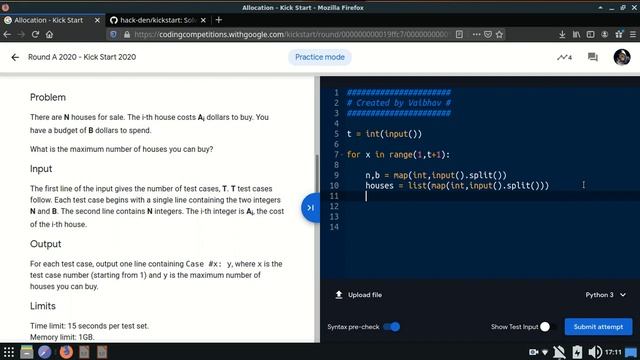Open the scoreboard rank icon
Viewport: 640px width, 360px height.
564,57
